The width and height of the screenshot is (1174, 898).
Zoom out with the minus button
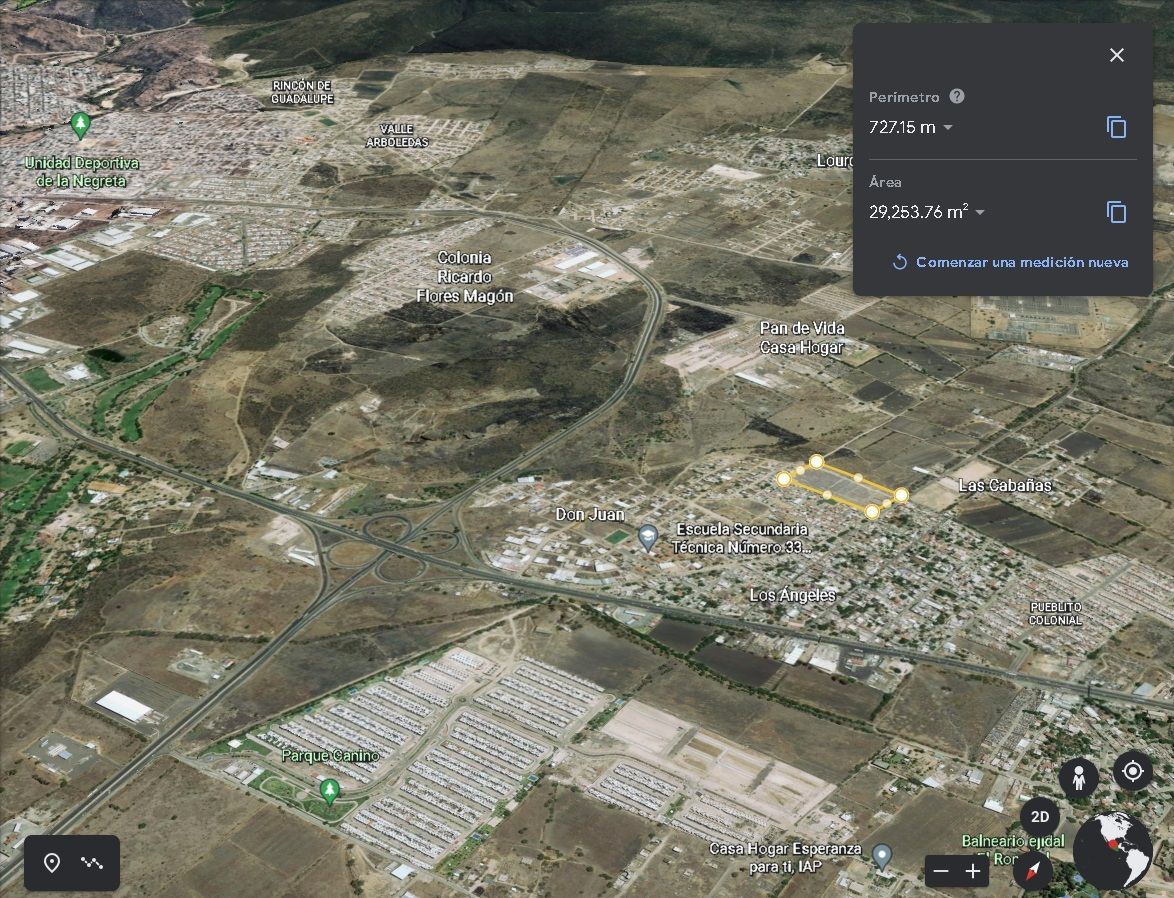[x=941, y=871]
